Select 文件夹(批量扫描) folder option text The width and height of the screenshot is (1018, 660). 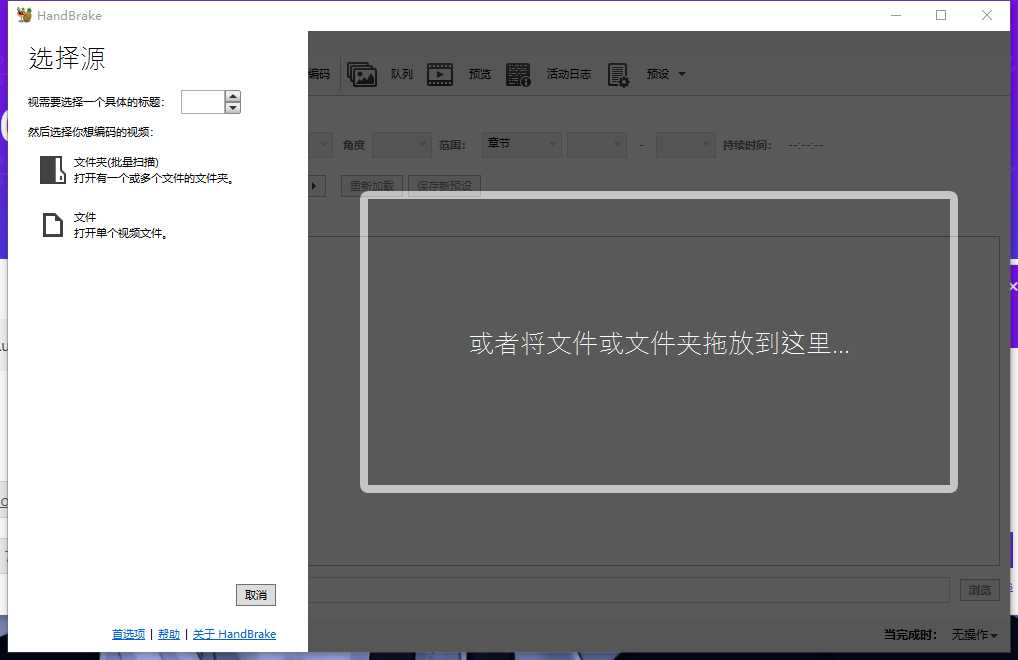point(116,162)
